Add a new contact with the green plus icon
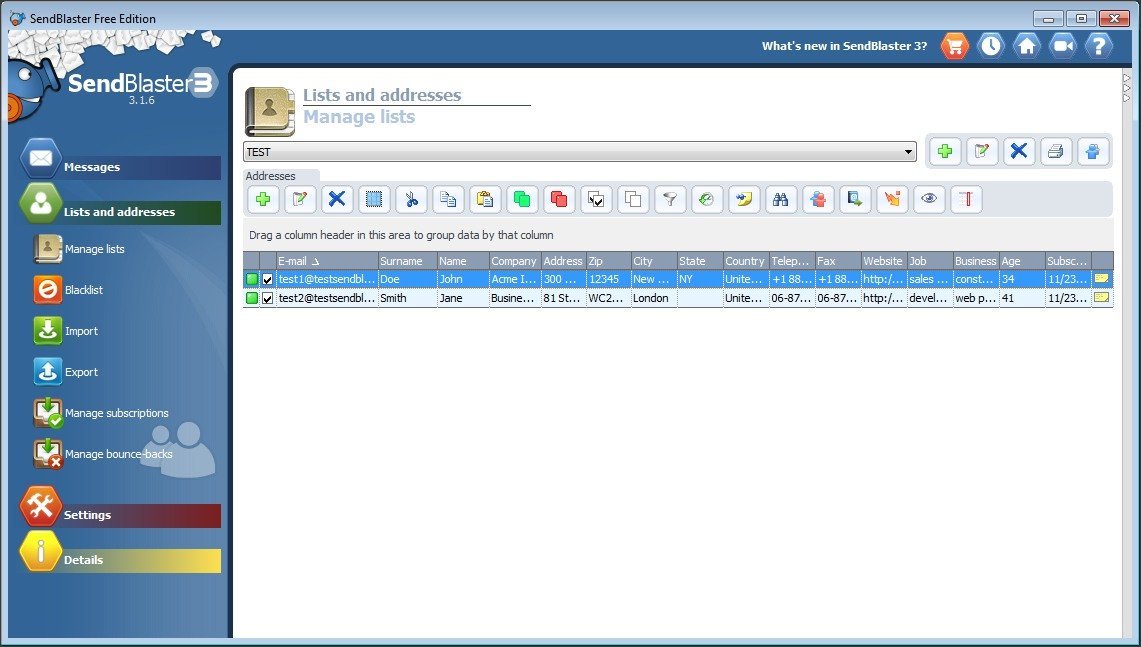Viewport: 1141px width, 647px height. click(x=263, y=199)
